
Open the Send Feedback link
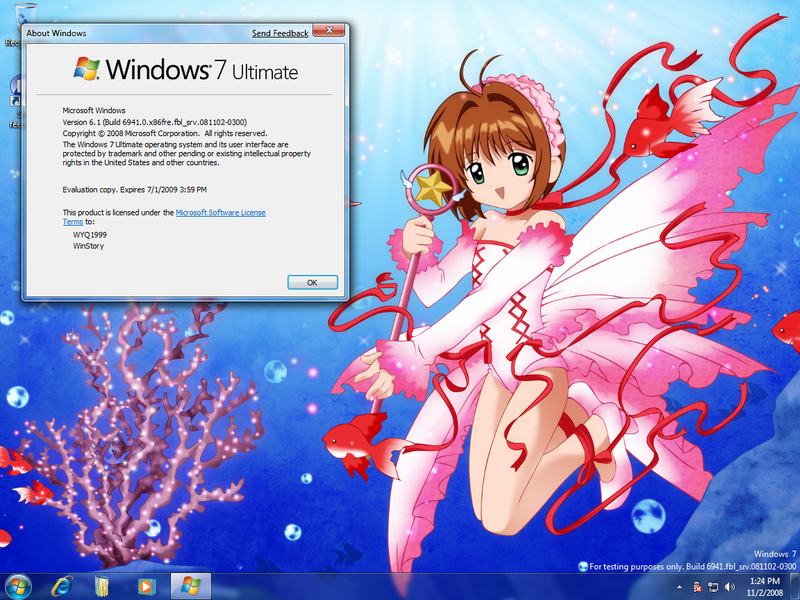pyautogui.click(x=280, y=33)
